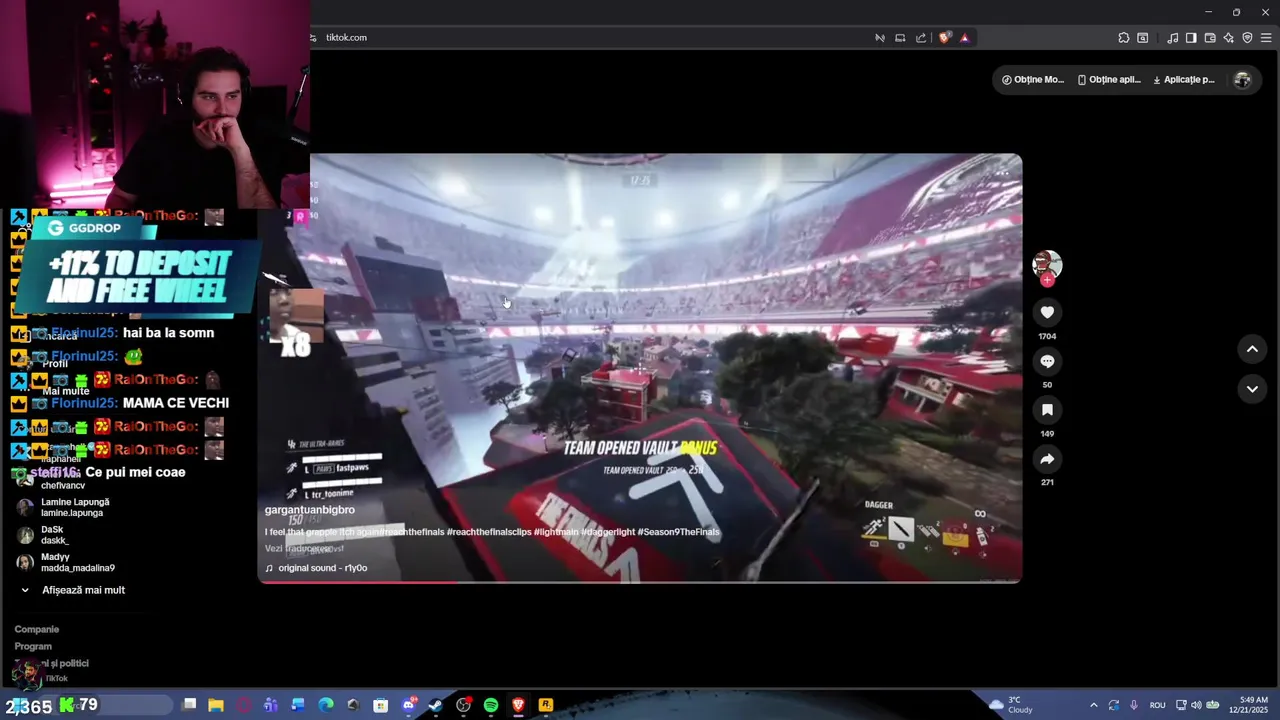This screenshot has width=1280, height=720.
Task: Go to previous video with up arrow
Action: [1252, 349]
